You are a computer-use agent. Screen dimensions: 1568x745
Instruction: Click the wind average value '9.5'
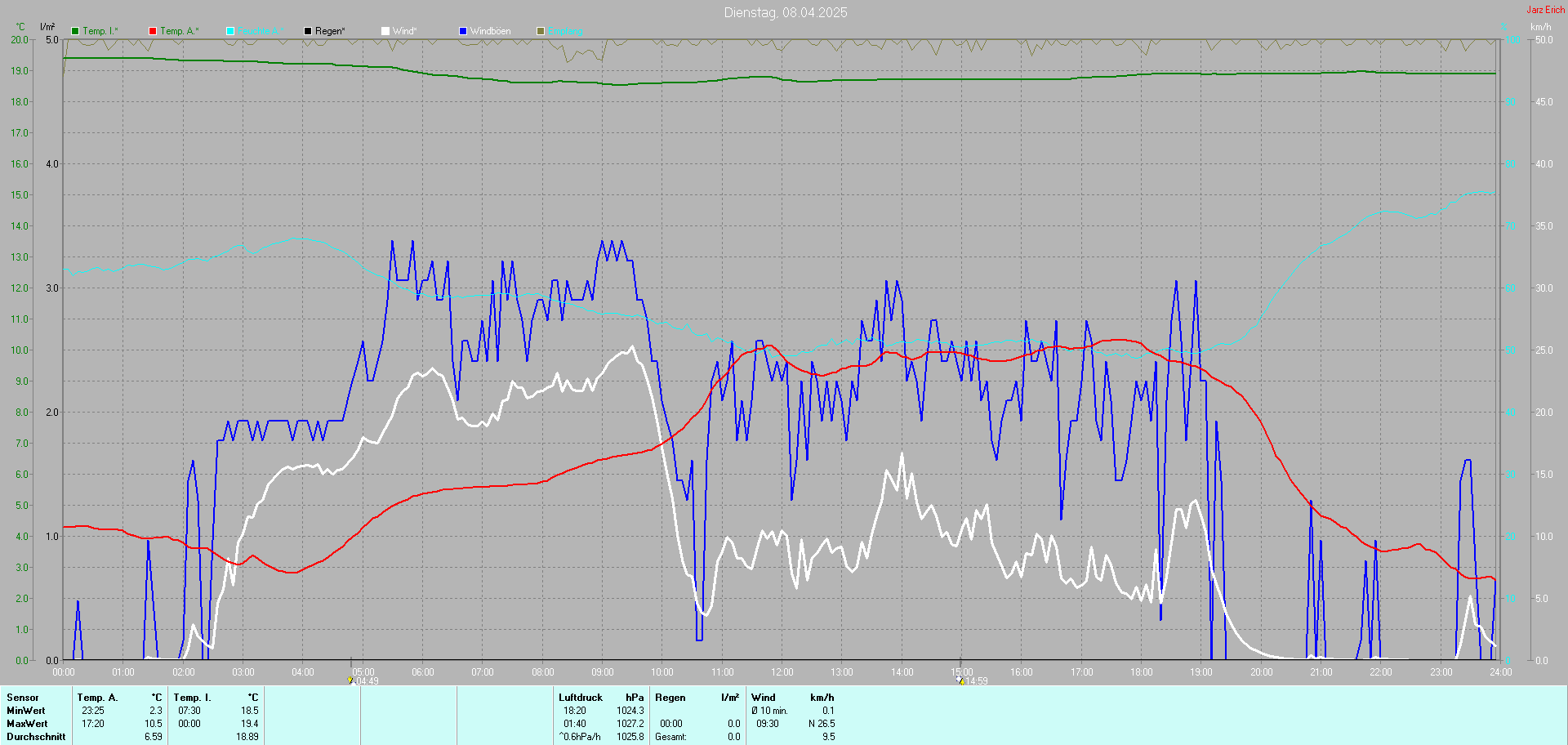829,737
